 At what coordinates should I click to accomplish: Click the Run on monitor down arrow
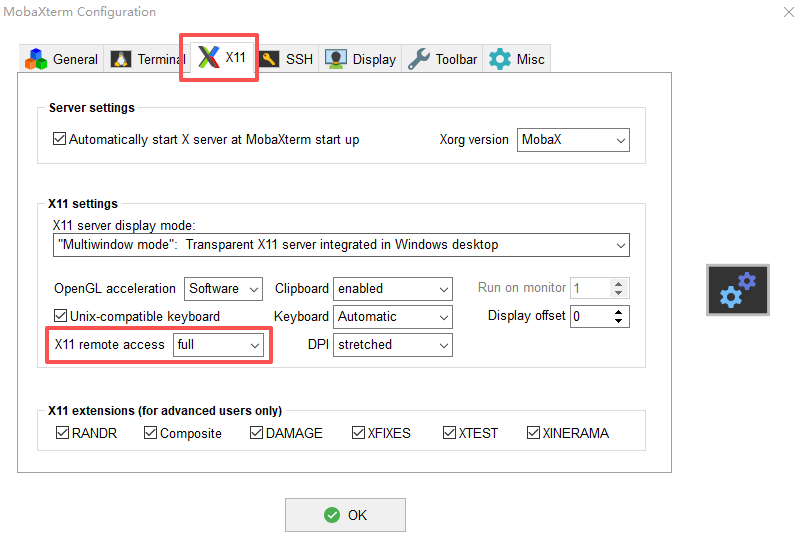click(619, 293)
